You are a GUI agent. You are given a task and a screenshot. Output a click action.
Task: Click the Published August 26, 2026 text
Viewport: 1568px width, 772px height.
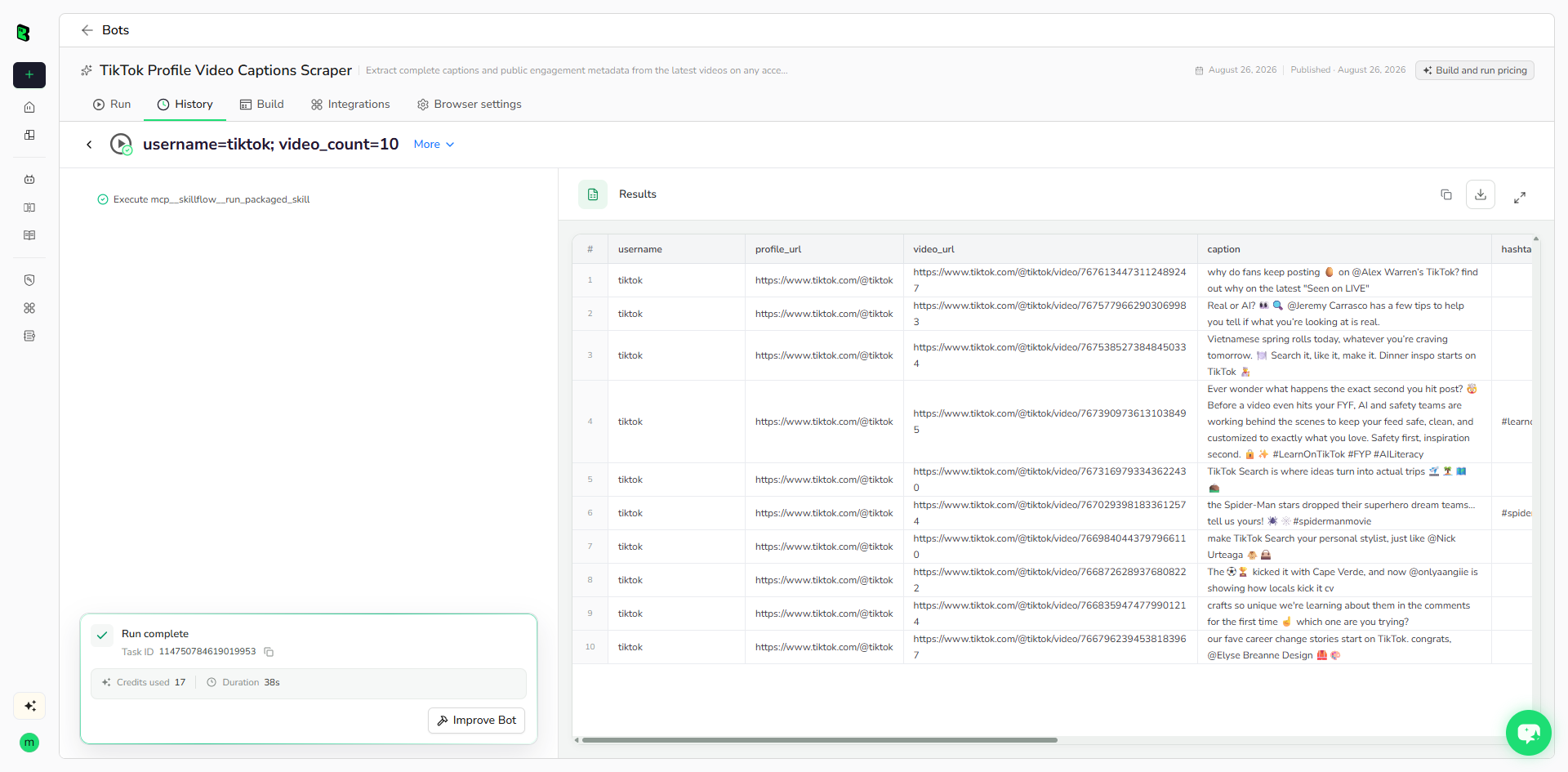1347,70
